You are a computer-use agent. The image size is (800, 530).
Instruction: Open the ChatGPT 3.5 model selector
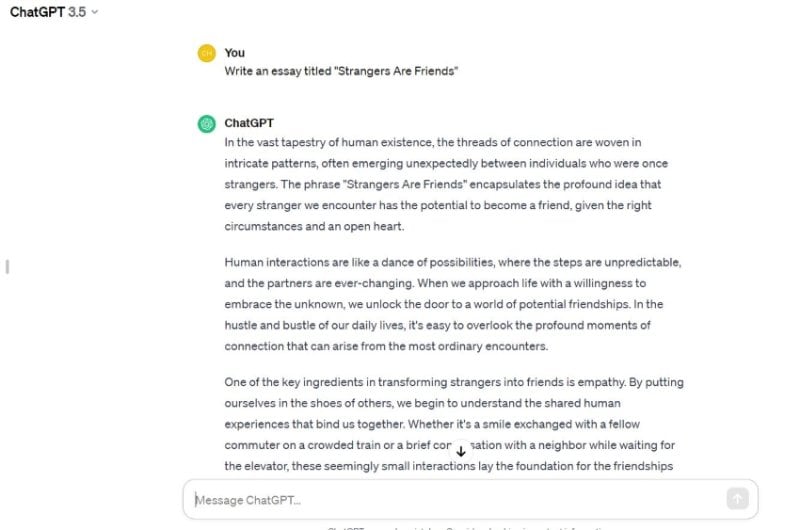(54, 12)
